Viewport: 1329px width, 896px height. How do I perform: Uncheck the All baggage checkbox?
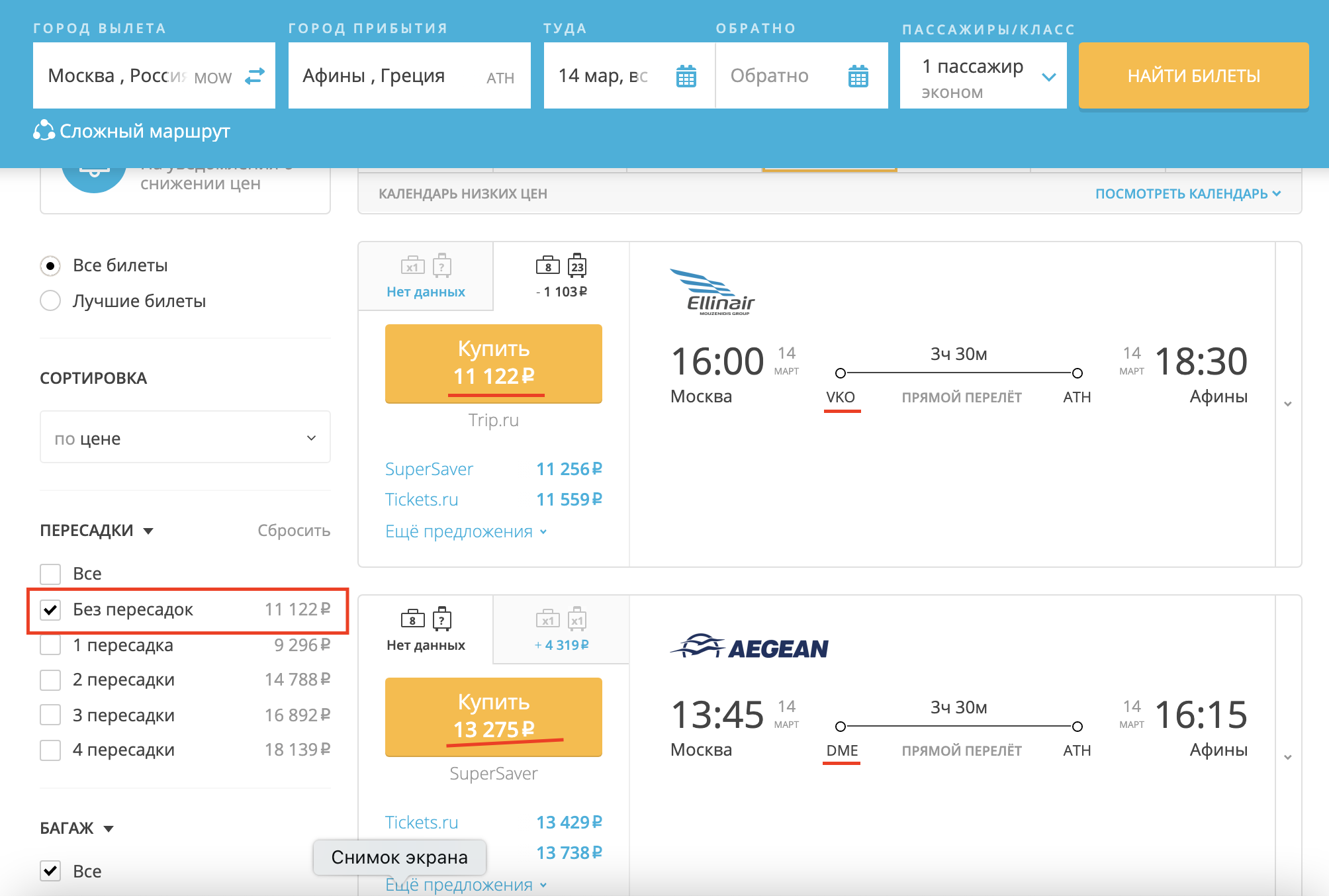pos(50,871)
